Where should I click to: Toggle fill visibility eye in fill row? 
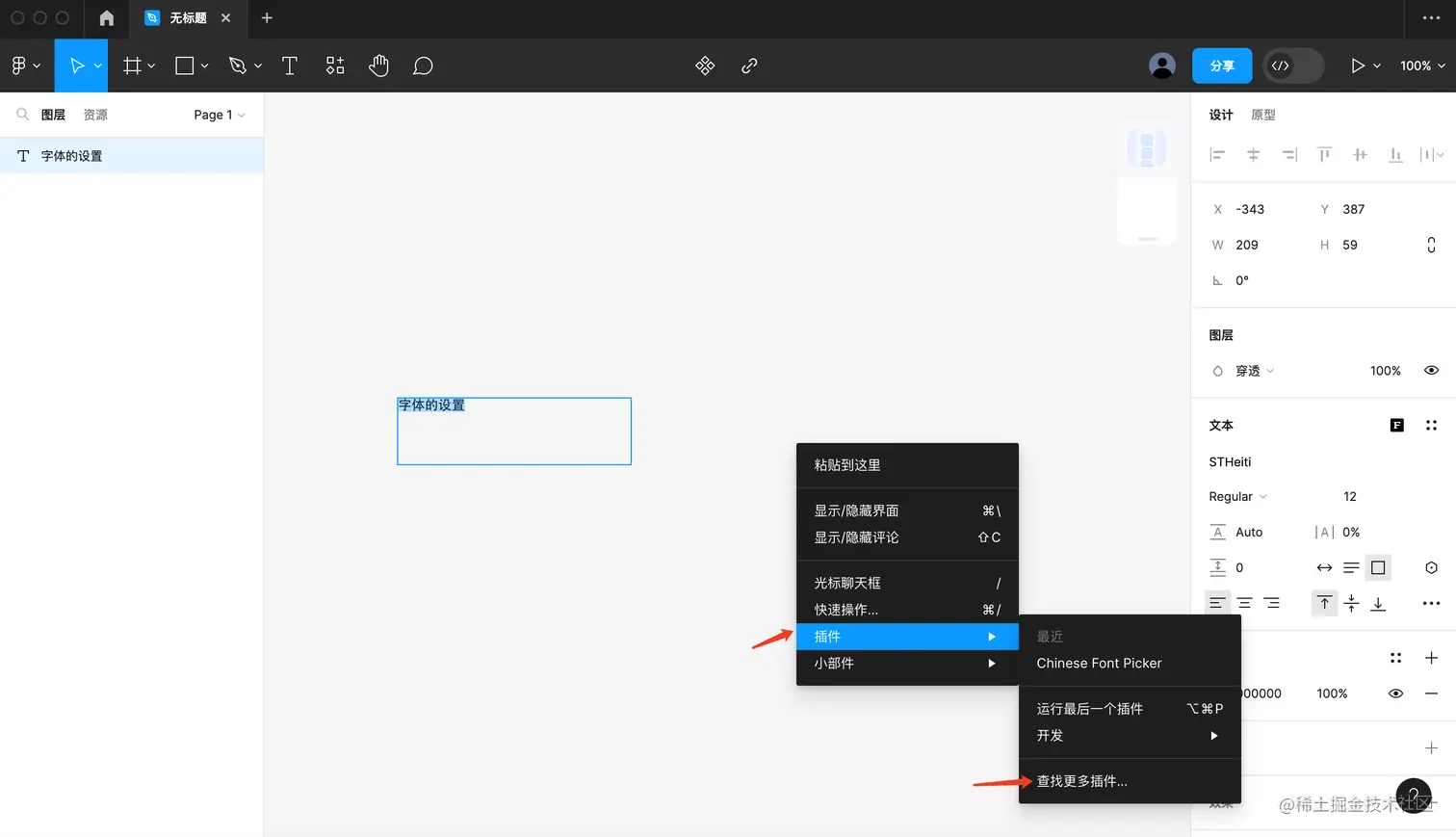click(1395, 693)
